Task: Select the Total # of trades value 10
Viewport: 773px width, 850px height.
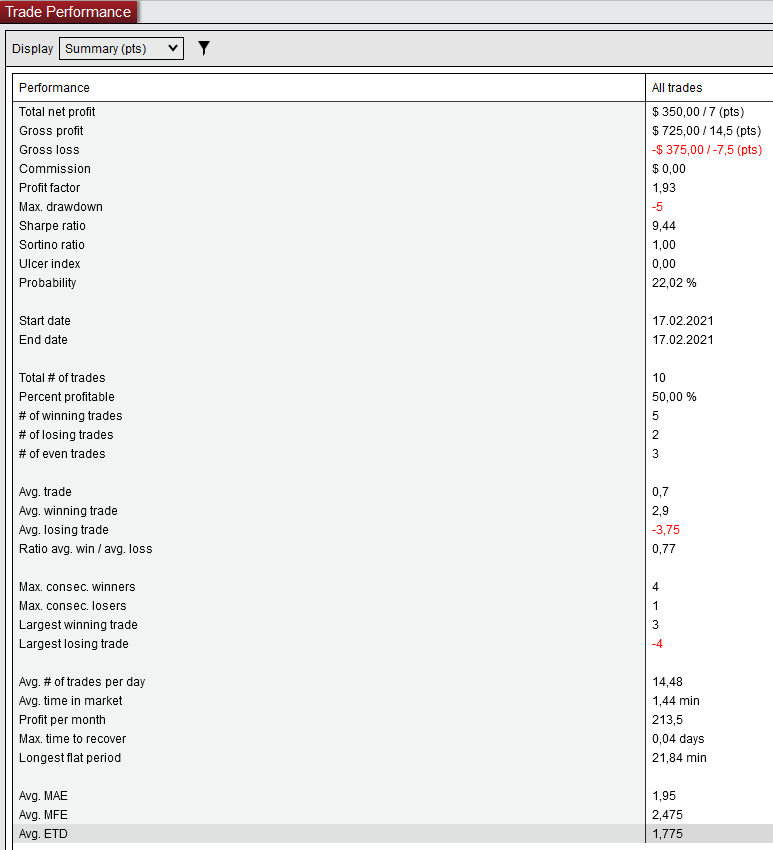Action: (659, 377)
